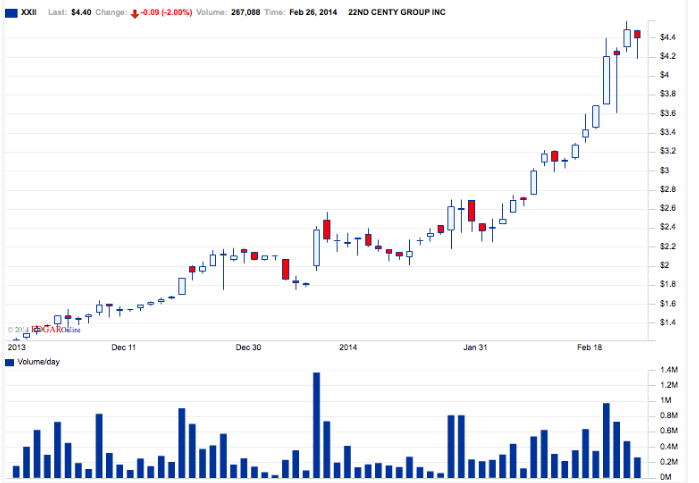Click the Feb 18 date axis label

coord(589,347)
